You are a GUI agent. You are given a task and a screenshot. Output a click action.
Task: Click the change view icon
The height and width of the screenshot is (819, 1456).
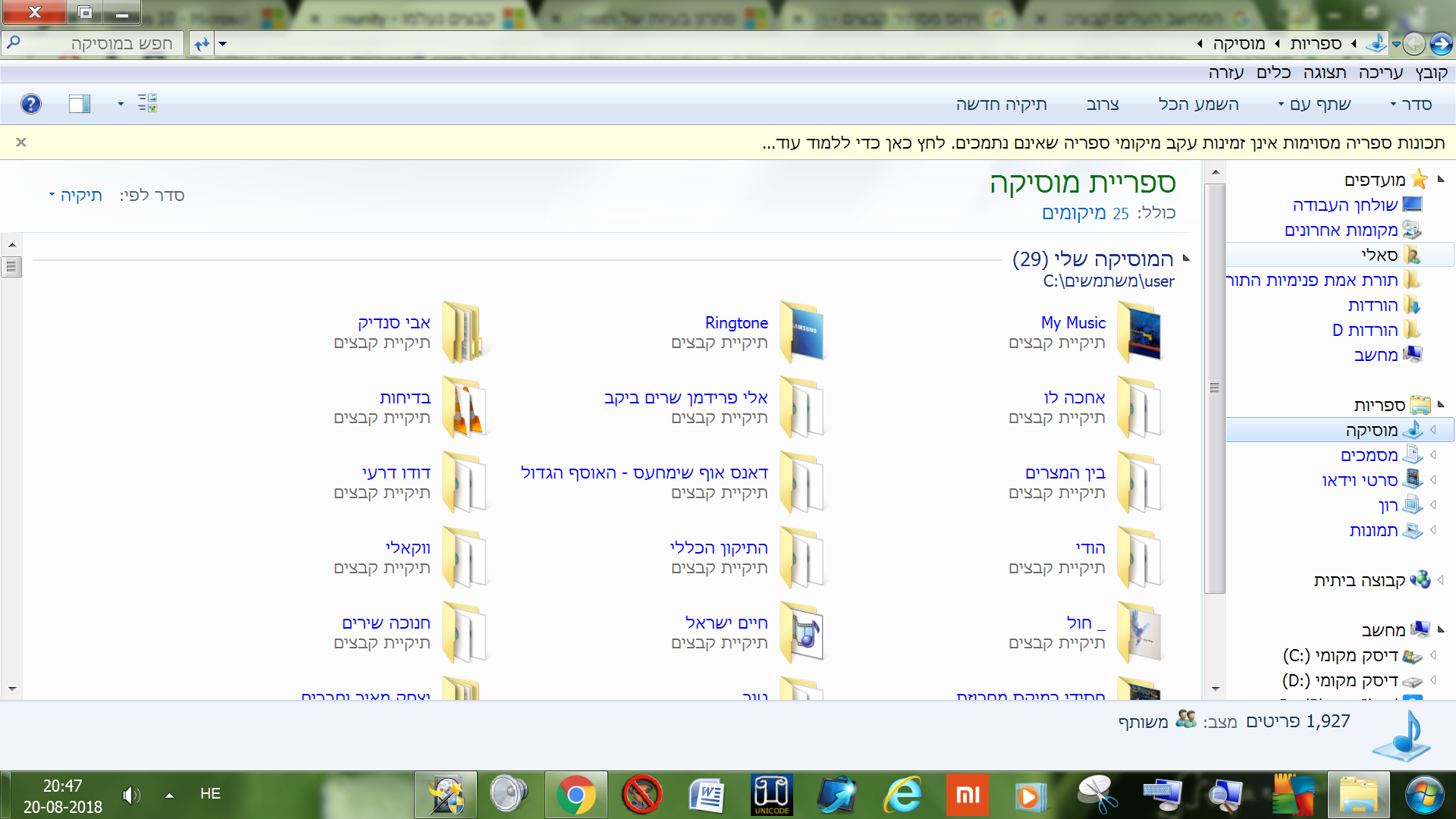point(147,103)
